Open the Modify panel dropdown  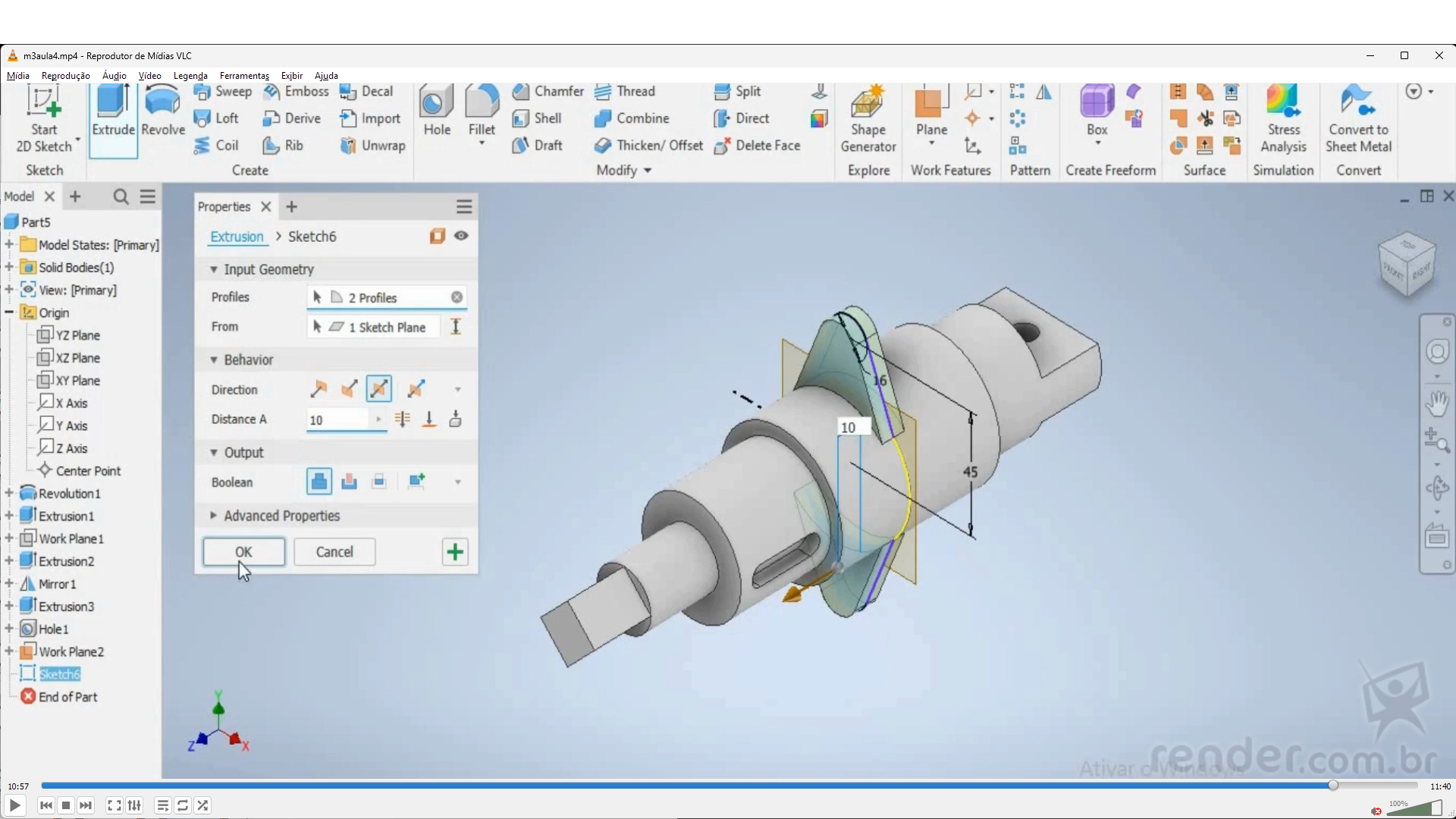pyautogui.click(x=647, y=171)
